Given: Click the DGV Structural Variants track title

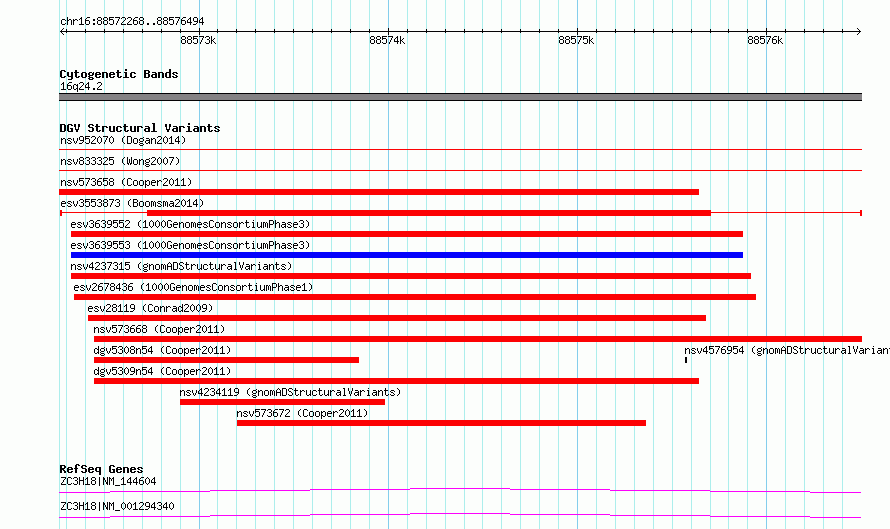Looking at the screenshot, I should (140, 128).
